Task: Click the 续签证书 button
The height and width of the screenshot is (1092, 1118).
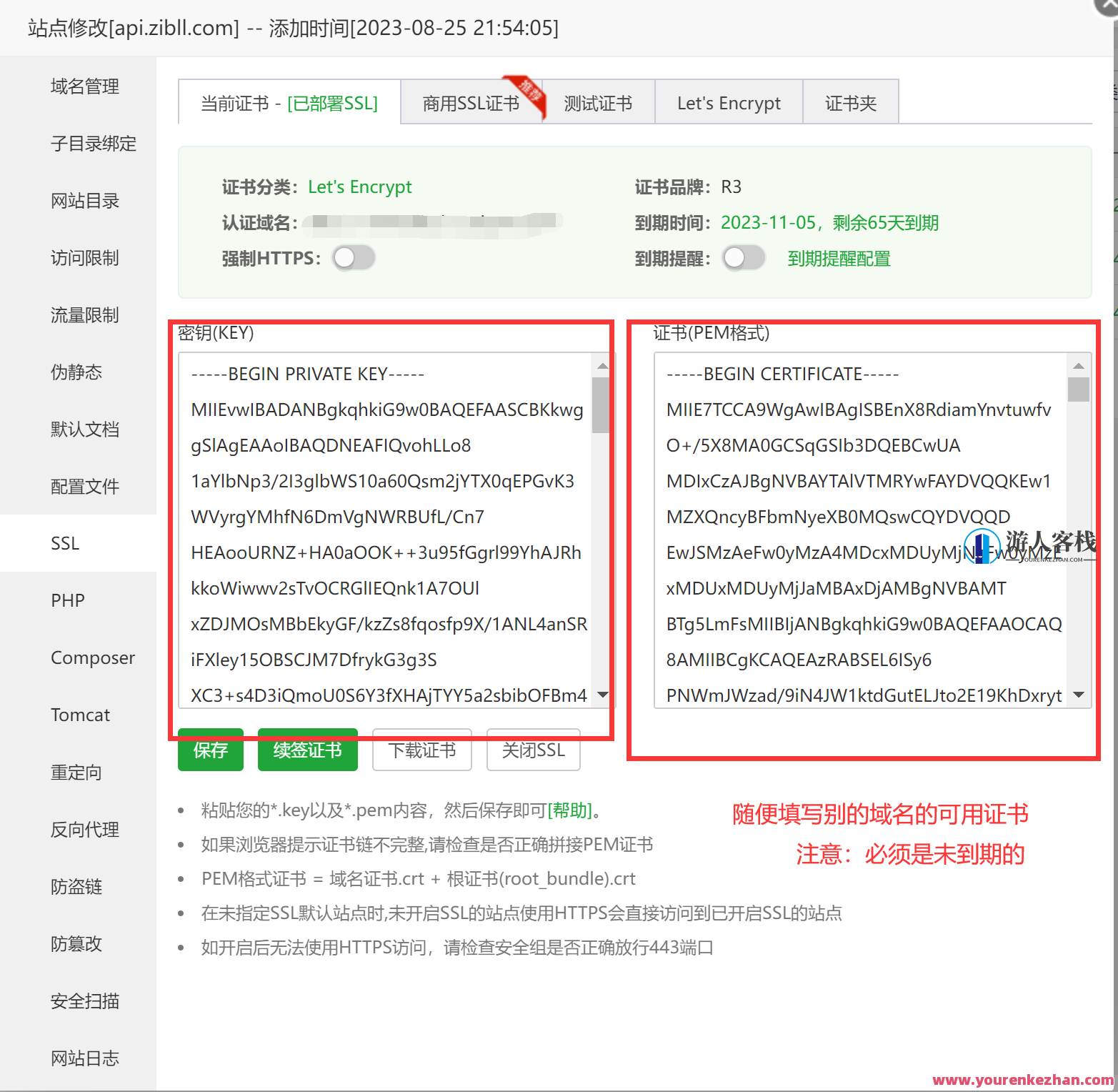Action: tap(308, 750)
